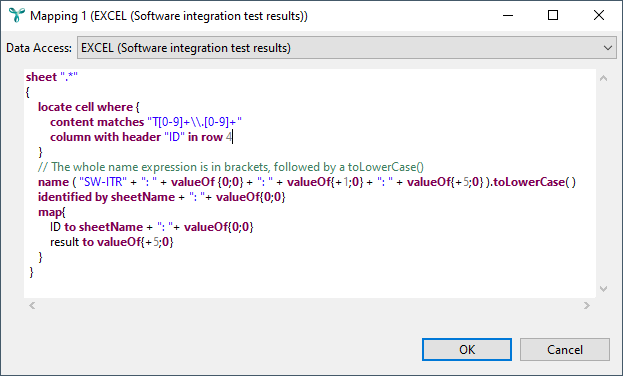This screenshot has width=623, height=376.
Task: Click 'identified by sheetName' text
Action: [106, 197]
